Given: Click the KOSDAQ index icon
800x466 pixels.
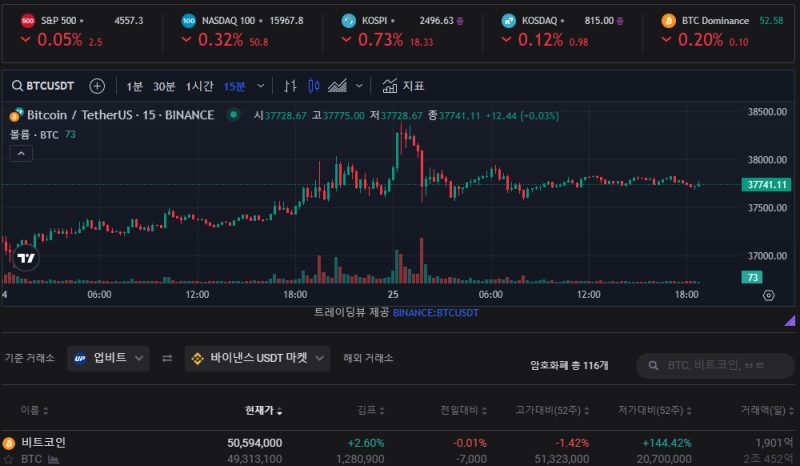Looking at the screenshot, I should point(509,21).
